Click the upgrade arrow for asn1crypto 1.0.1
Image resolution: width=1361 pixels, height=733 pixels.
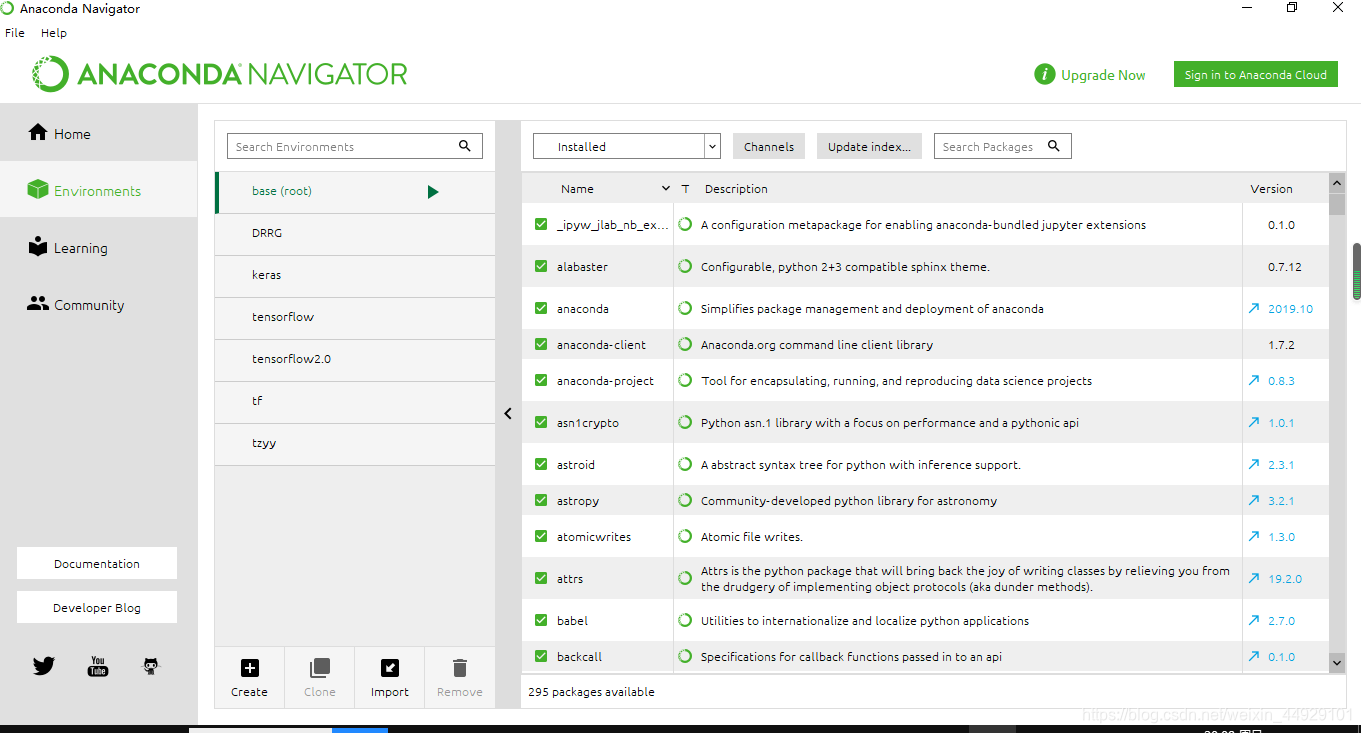point(1254,423)
